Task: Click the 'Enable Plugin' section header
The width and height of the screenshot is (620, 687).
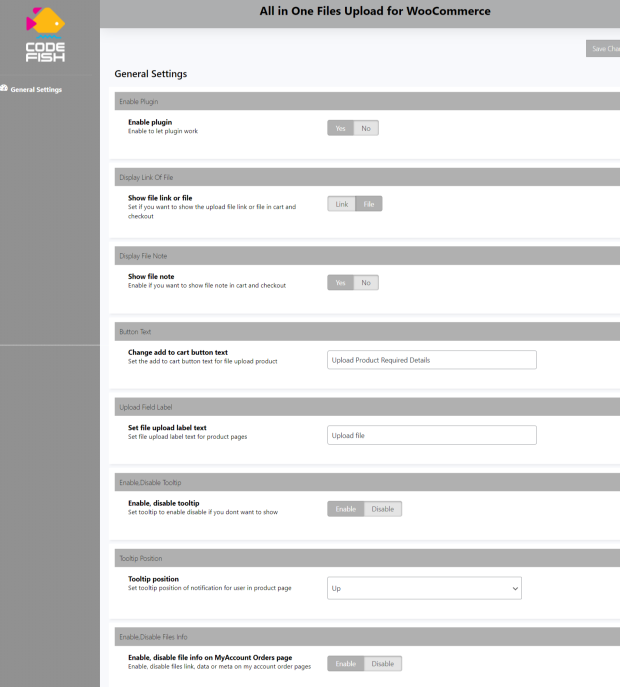Action: coord(367,102)
